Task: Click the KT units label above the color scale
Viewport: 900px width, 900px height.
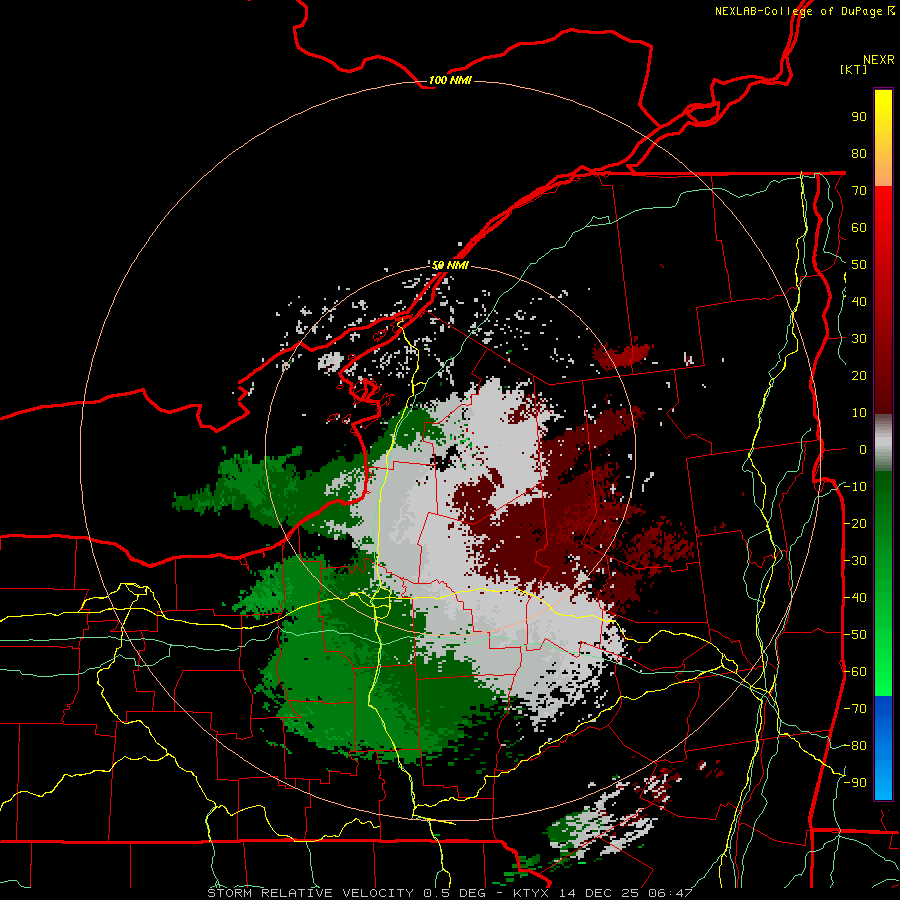Action: pos(853,69)
